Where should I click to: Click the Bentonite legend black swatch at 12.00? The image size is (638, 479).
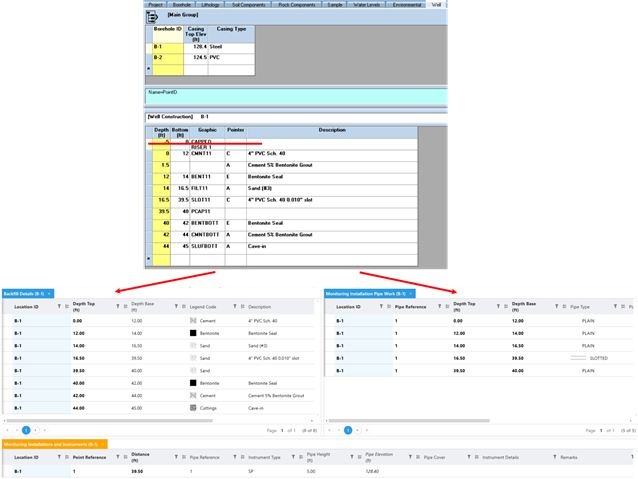click(x=193, y=333)
